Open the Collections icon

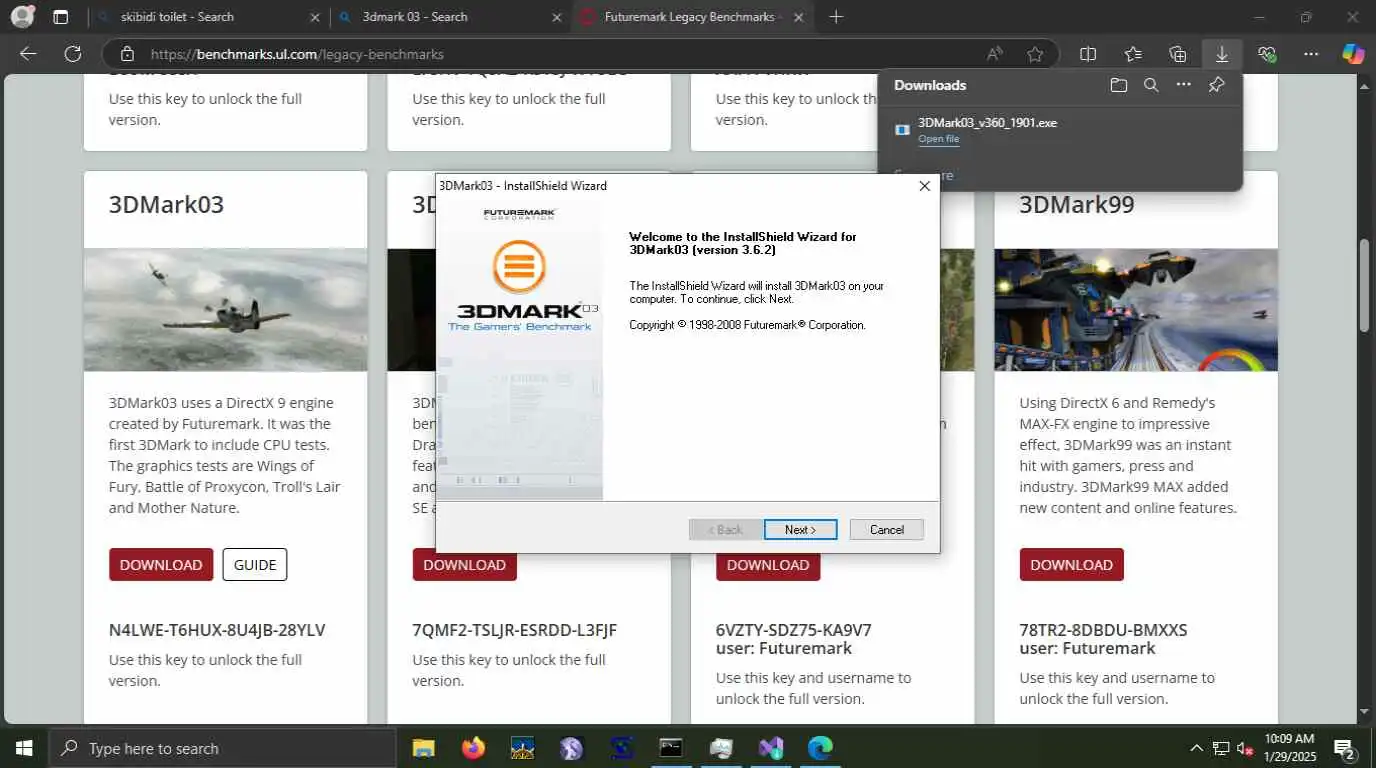coord(1177,54)
